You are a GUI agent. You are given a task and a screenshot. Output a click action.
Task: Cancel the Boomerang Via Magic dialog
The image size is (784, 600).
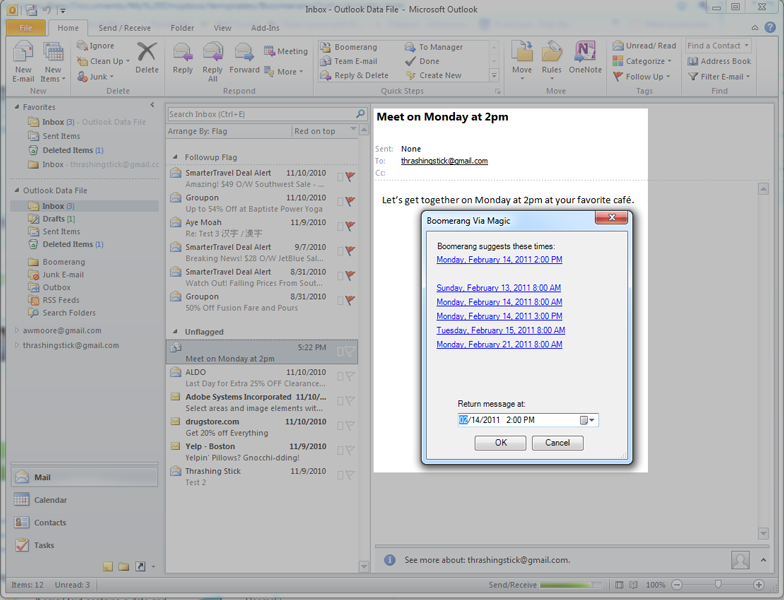click(558, 443)
